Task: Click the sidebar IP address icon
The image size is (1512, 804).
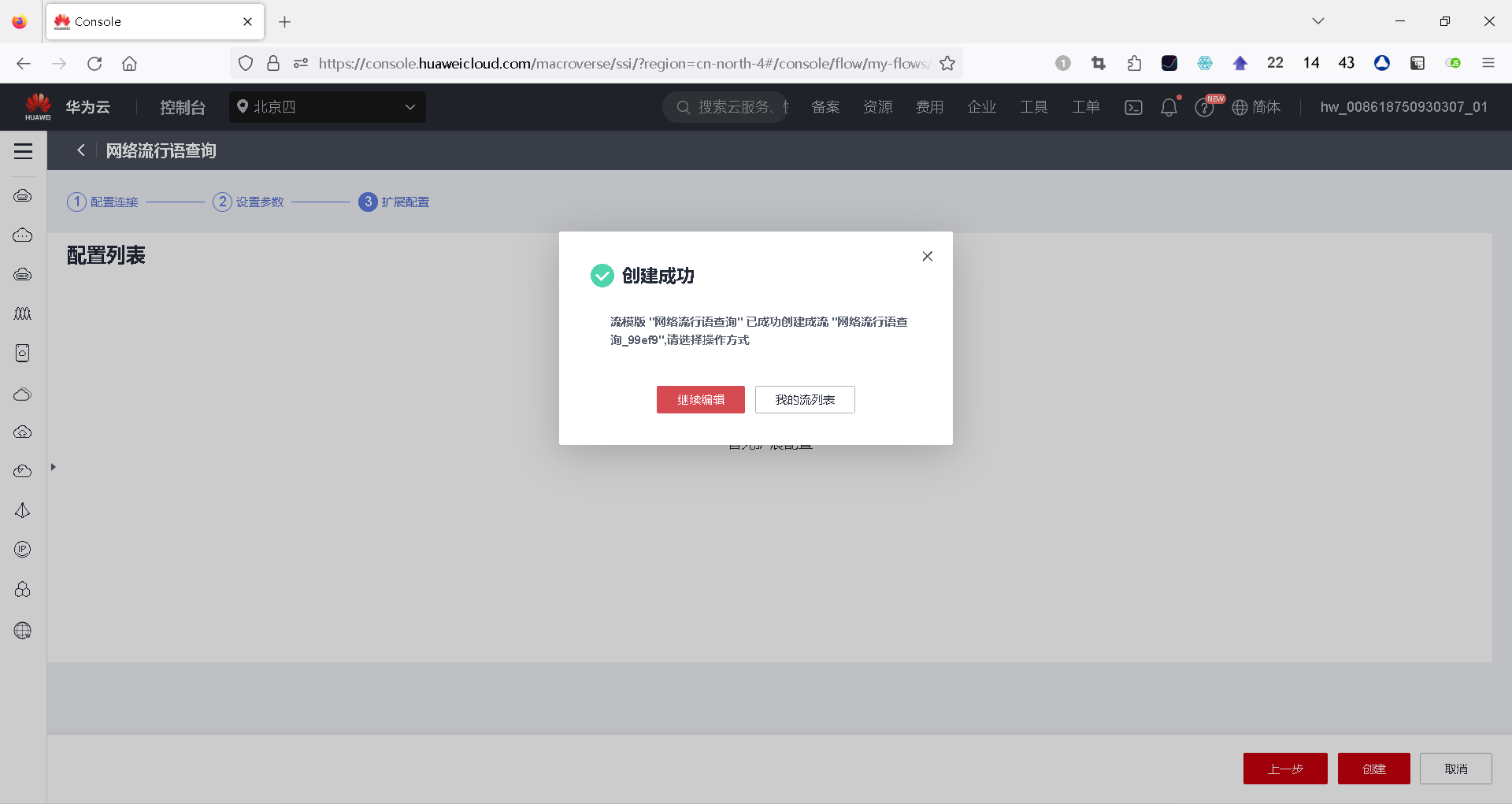Action: [x=23, y=550]
